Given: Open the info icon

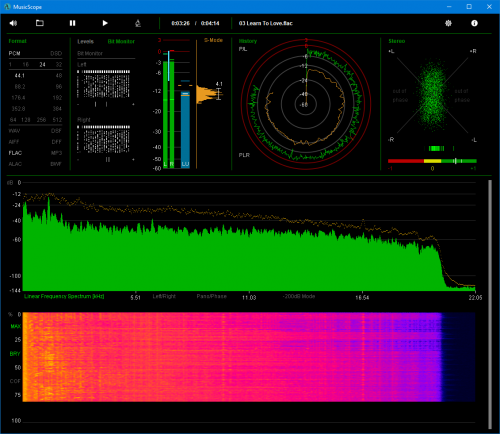Looking at the screenshot, I should 474,23.
